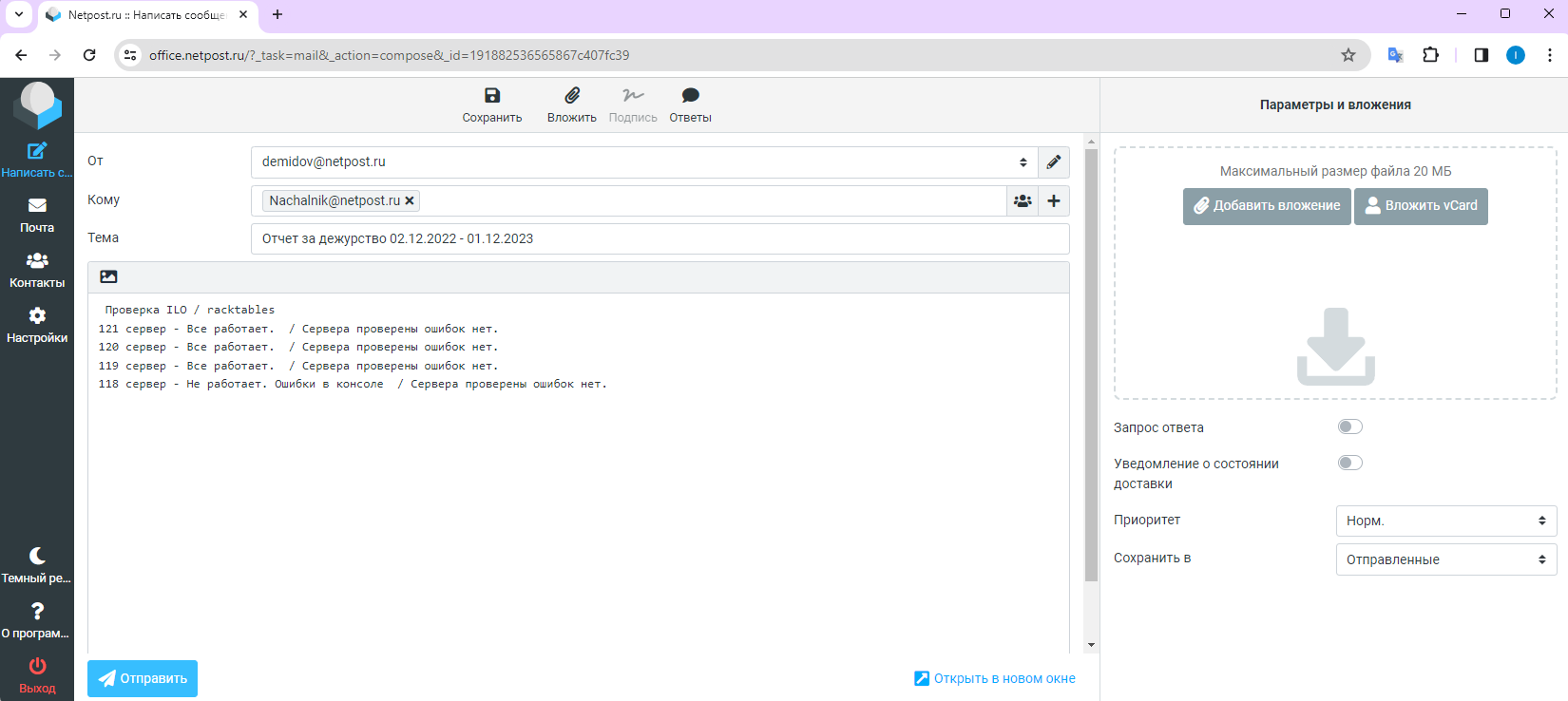Open the Сохранить в folder dropdown
This screenshot has height=701, width=1568.
(1445, 559)
